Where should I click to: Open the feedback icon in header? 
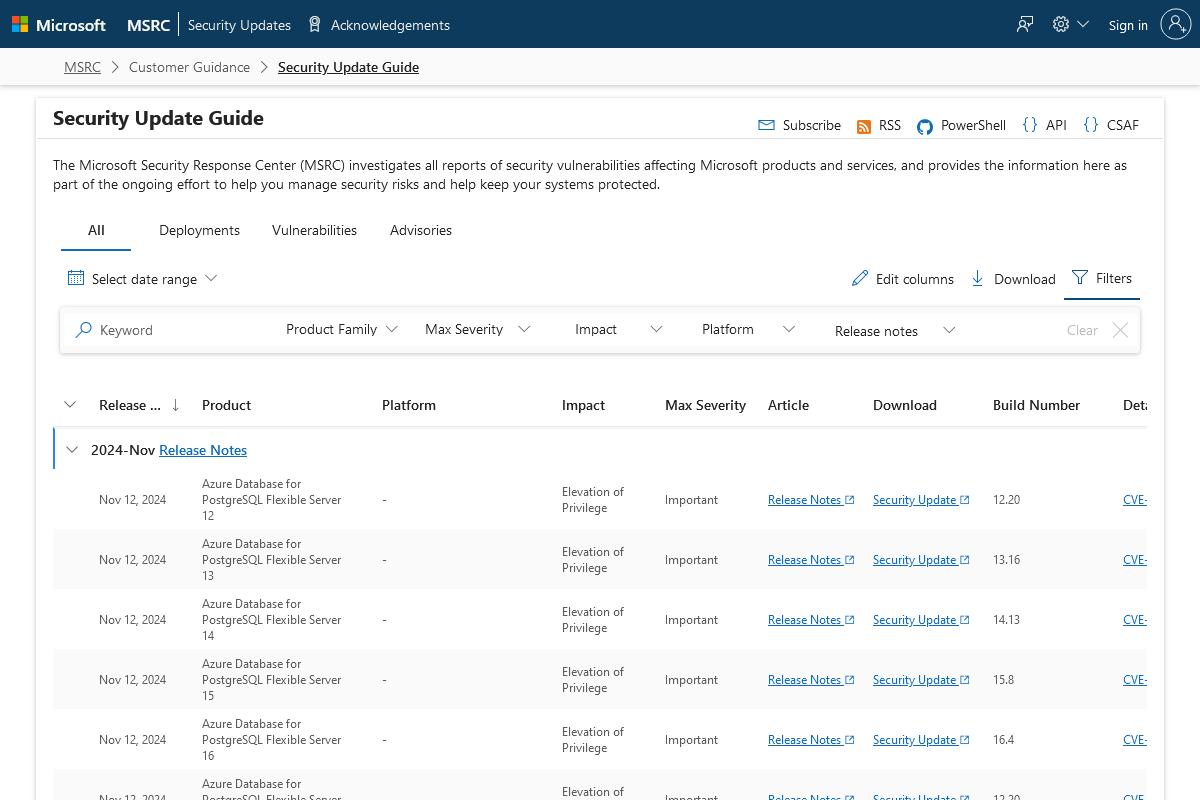1025,25
